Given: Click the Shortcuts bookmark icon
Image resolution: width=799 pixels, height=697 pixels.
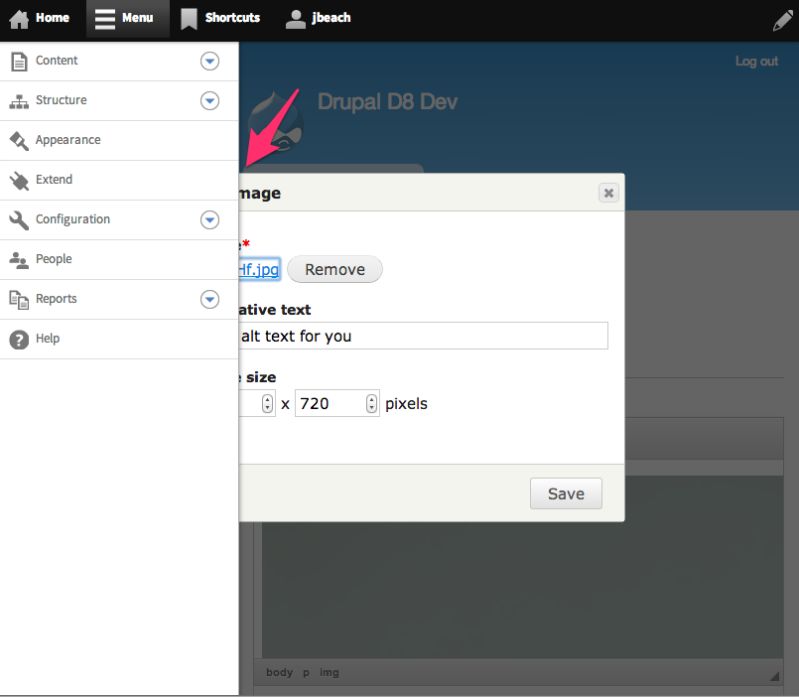Looking at the screenshot, I should coord(189,19).
